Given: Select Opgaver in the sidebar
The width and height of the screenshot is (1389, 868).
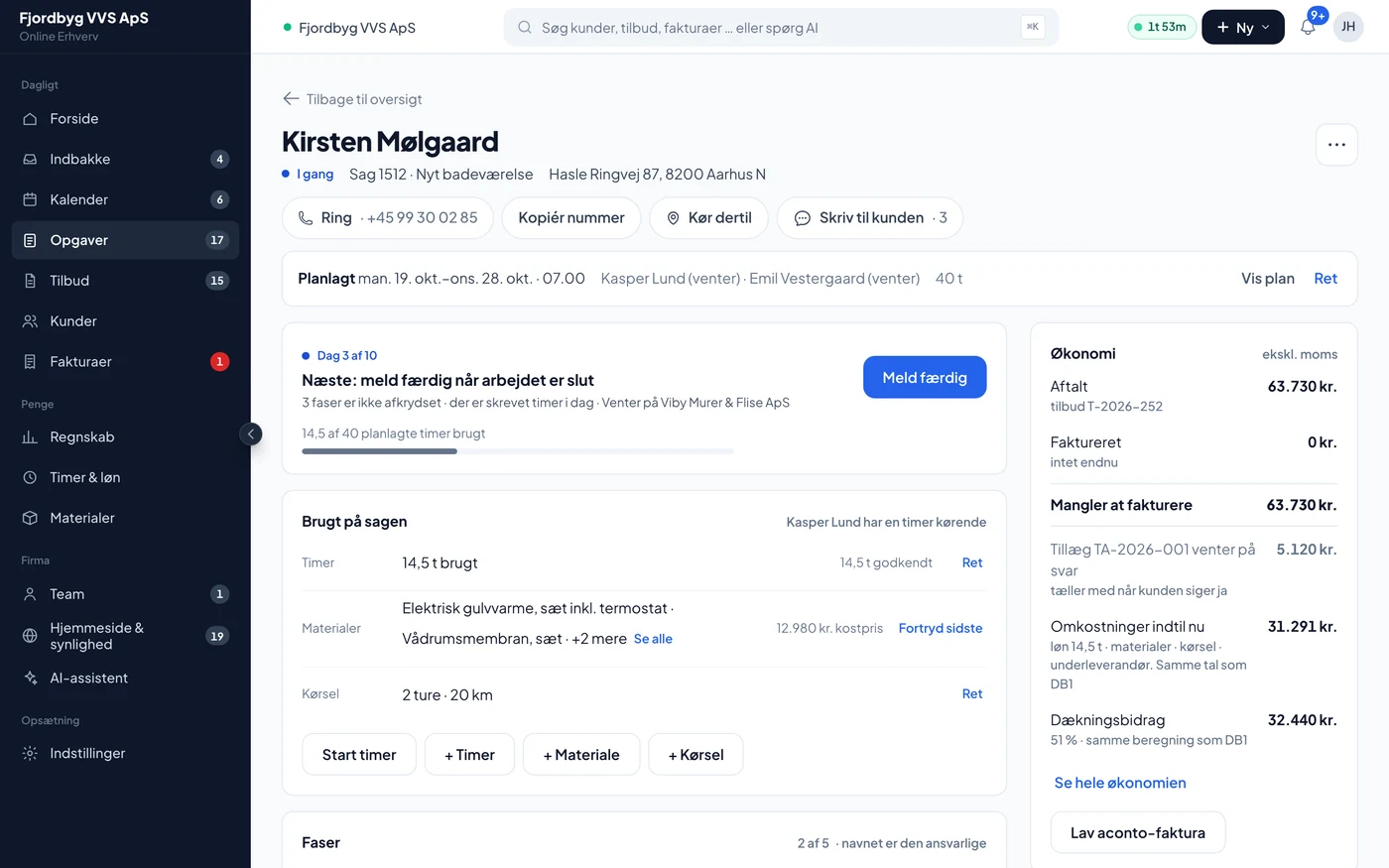Looking at the screenshot, I should point(125,240).
